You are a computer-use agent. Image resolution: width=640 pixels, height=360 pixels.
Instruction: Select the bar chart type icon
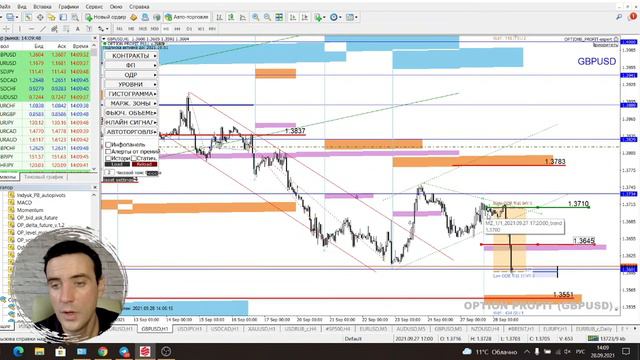pos(219,17)
